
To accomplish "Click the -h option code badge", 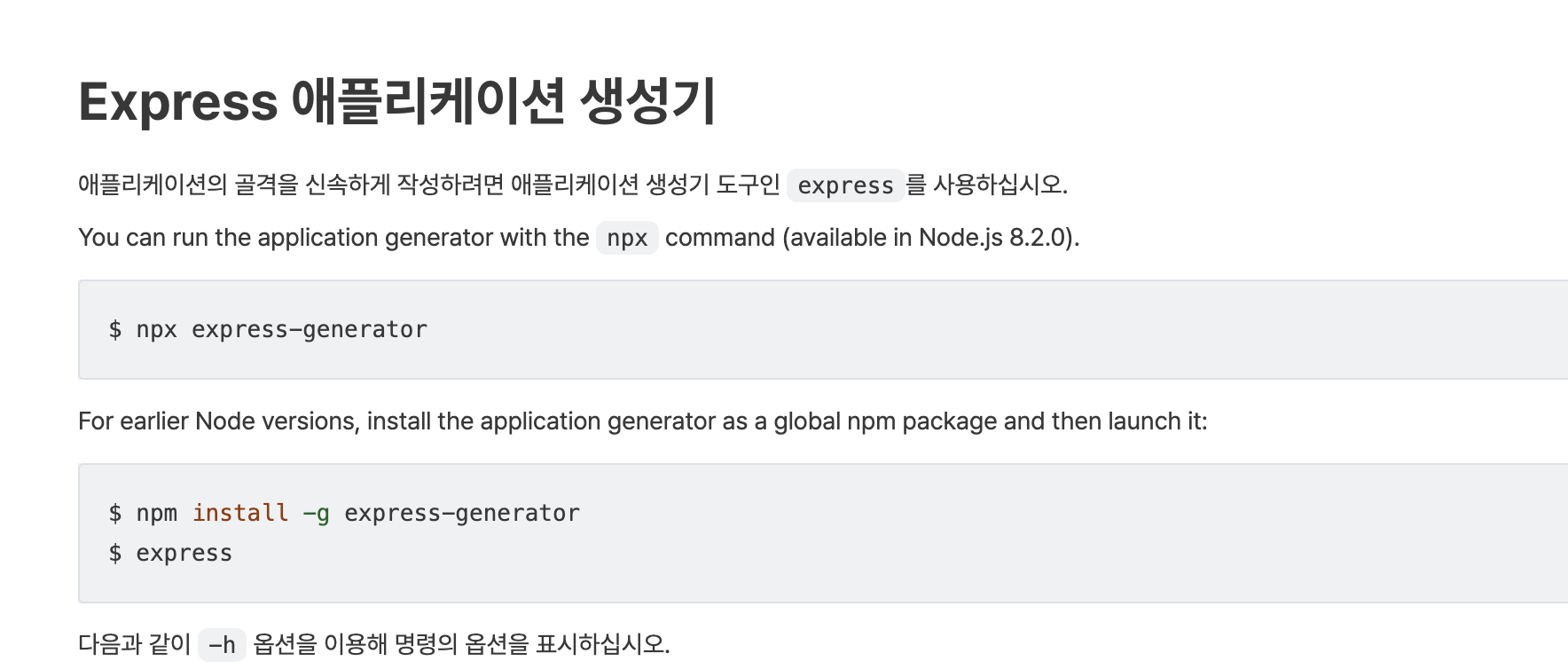I will click(x=222, y=644).
